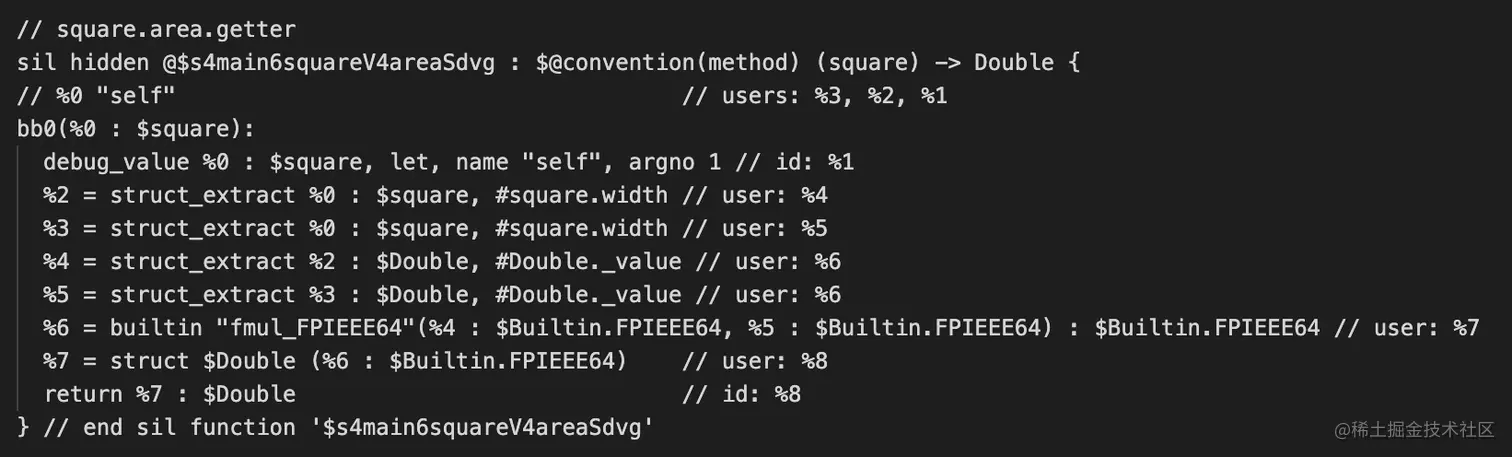This screenshot has height=457, width=1512.
Task: Click the function name '@$s4main6squareV4areaSdvg'
Action: [328, 63]
